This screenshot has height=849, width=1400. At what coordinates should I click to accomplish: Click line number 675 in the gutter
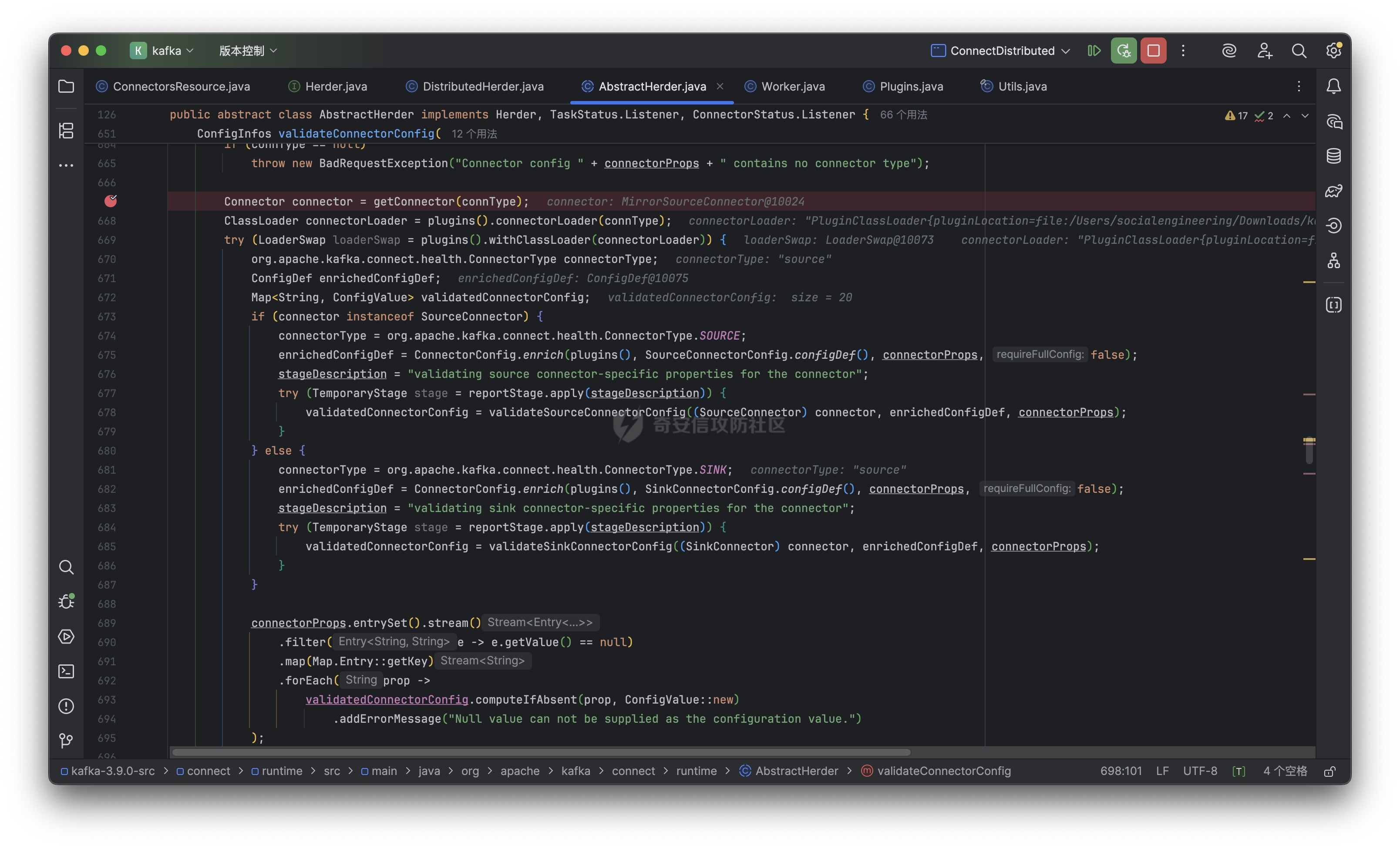[x=107, y=354]
